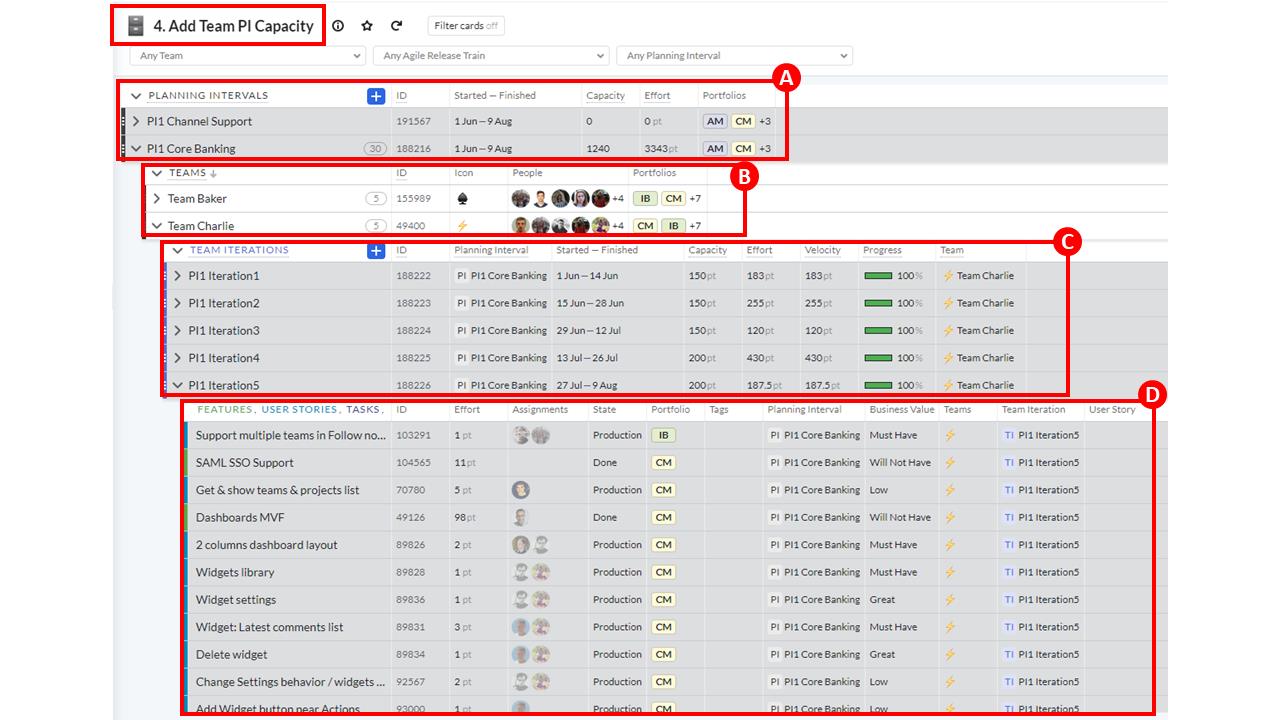Collapse the Team Charlie row
This screenshot has height=720, width=1280.
pos(157,225)
